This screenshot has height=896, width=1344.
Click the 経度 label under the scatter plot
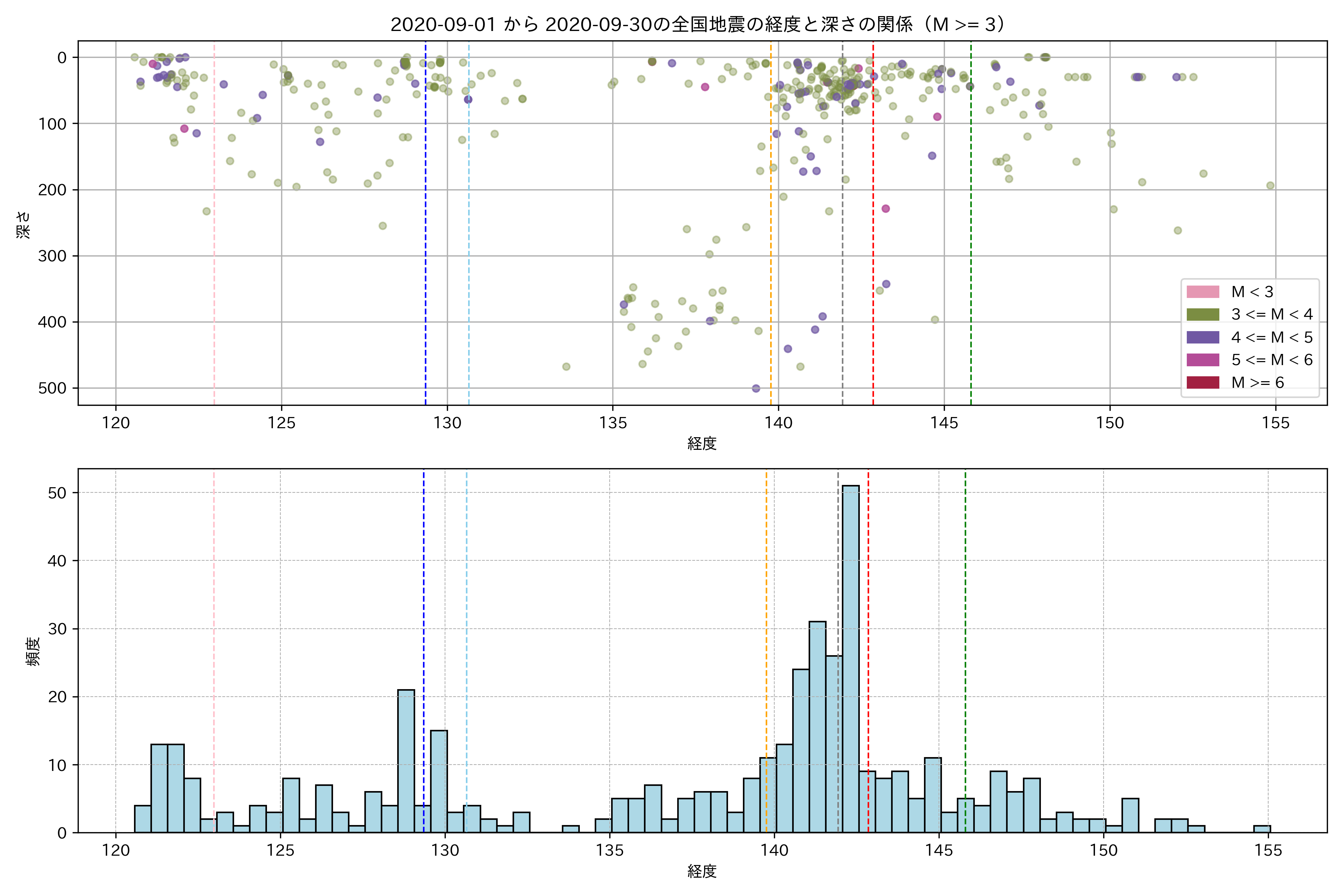(x=702, y=444)
